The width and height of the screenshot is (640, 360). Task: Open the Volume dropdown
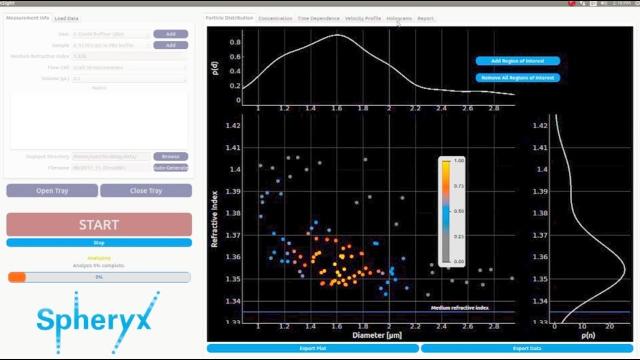(130, 79)
